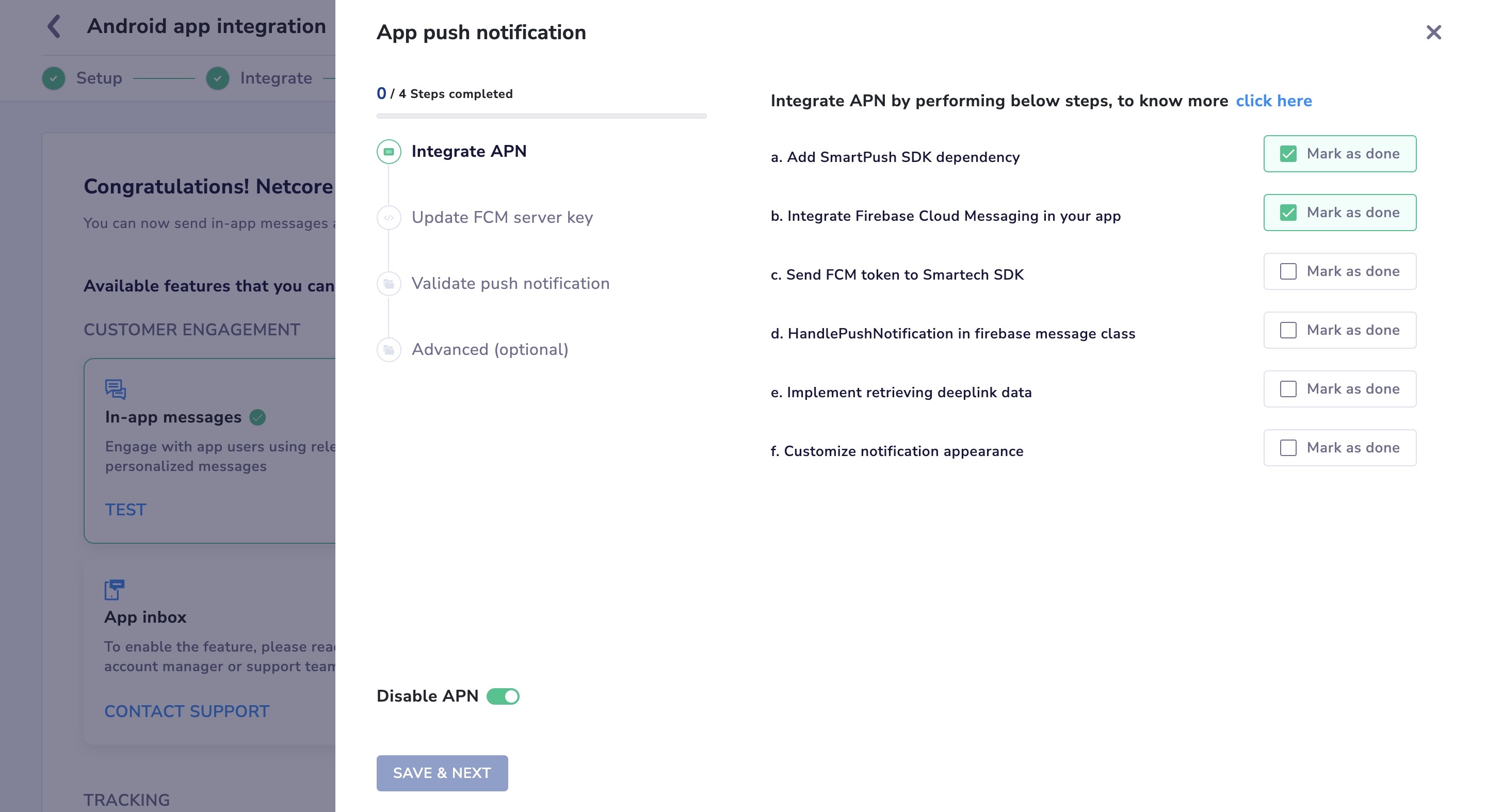This screenshot has width=1486, height=812.
Task: Click the In-app messages chat icon
Action: (116, 389)
